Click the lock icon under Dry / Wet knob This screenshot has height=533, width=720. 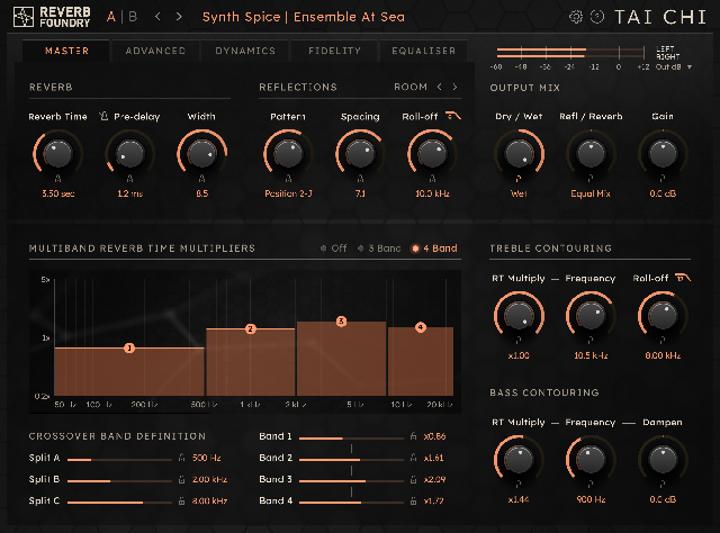click(518, 179)
